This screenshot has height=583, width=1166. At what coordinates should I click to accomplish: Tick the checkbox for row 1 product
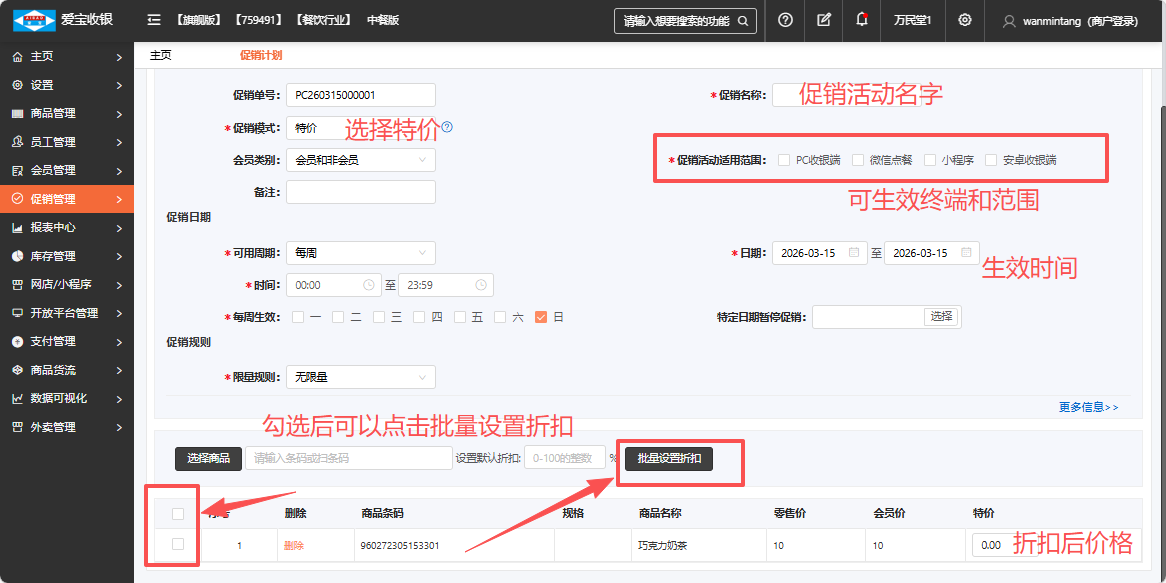[178, 544]
